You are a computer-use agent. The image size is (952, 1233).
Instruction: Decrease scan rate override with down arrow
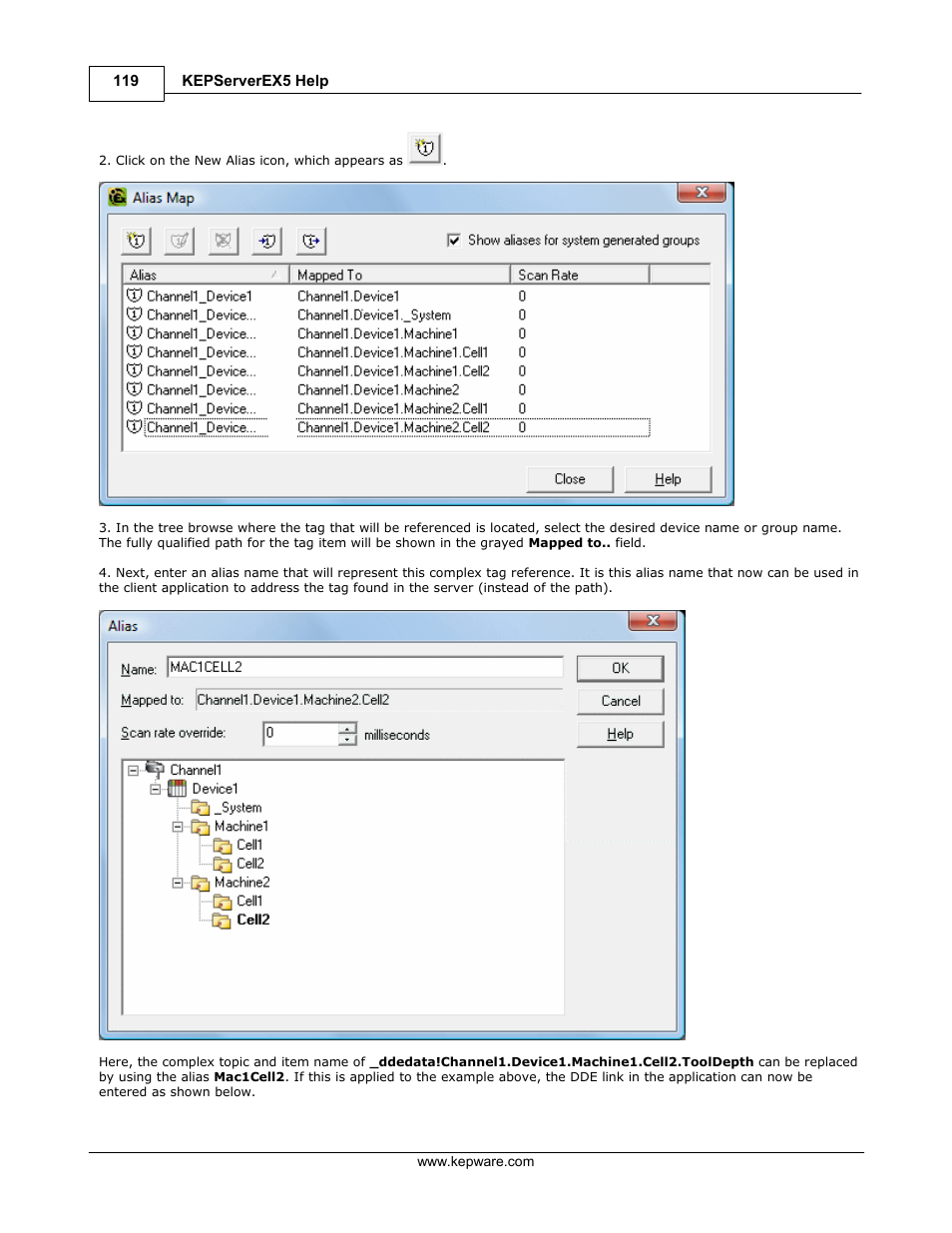pyautogui.click(x=347, y=740)
